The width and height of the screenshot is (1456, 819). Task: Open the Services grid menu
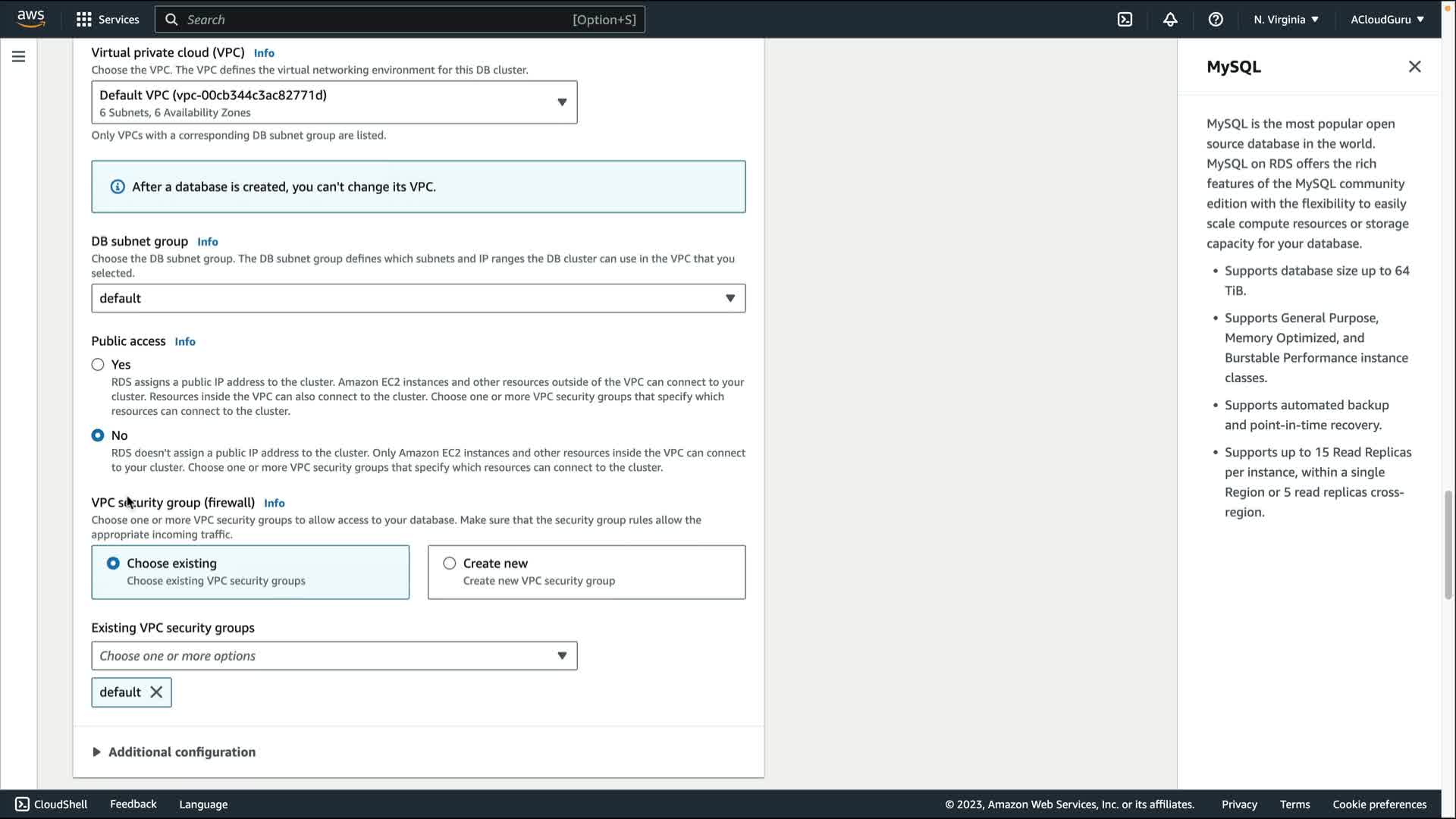click(108, 20)
